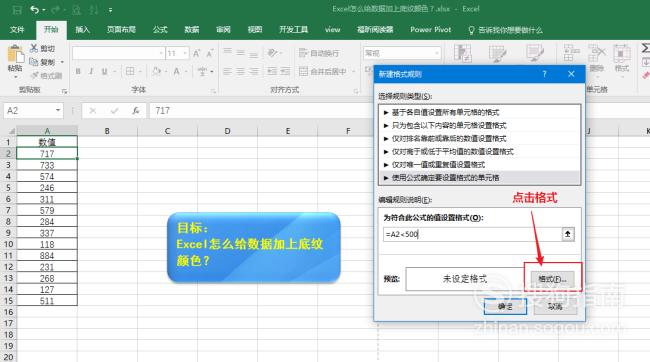Select rule type 仅对唯一值或重复值设置格式
The height and width of the screenshot is (362, 650).
click(480, 165)
